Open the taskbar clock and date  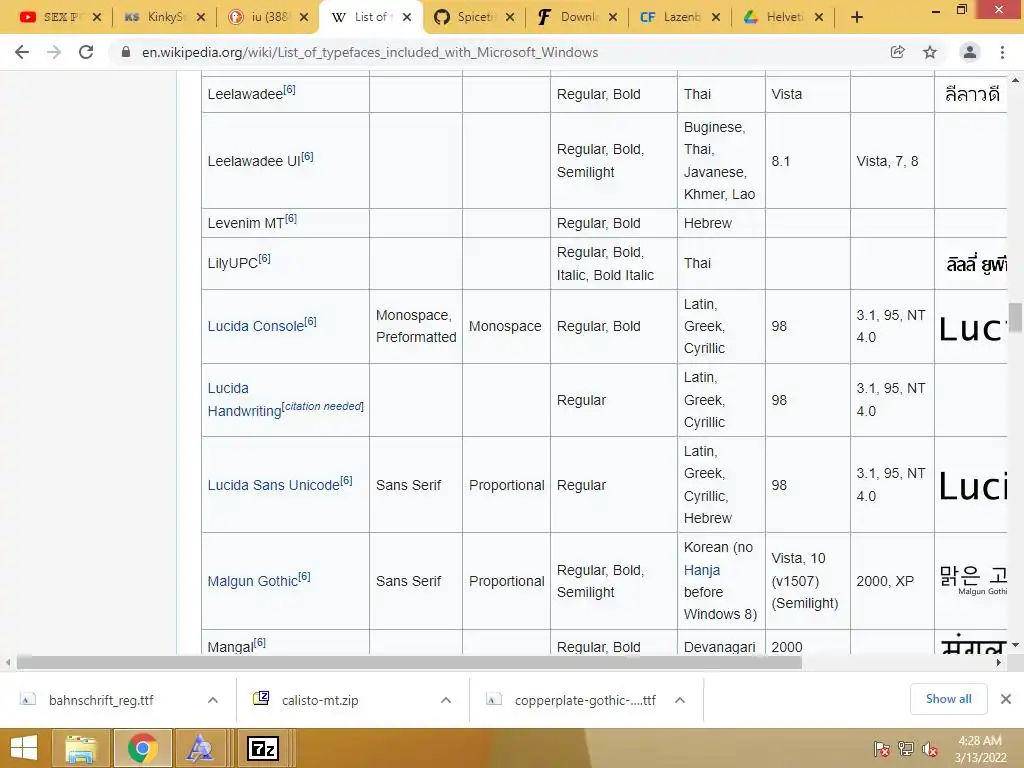(981, 749)
